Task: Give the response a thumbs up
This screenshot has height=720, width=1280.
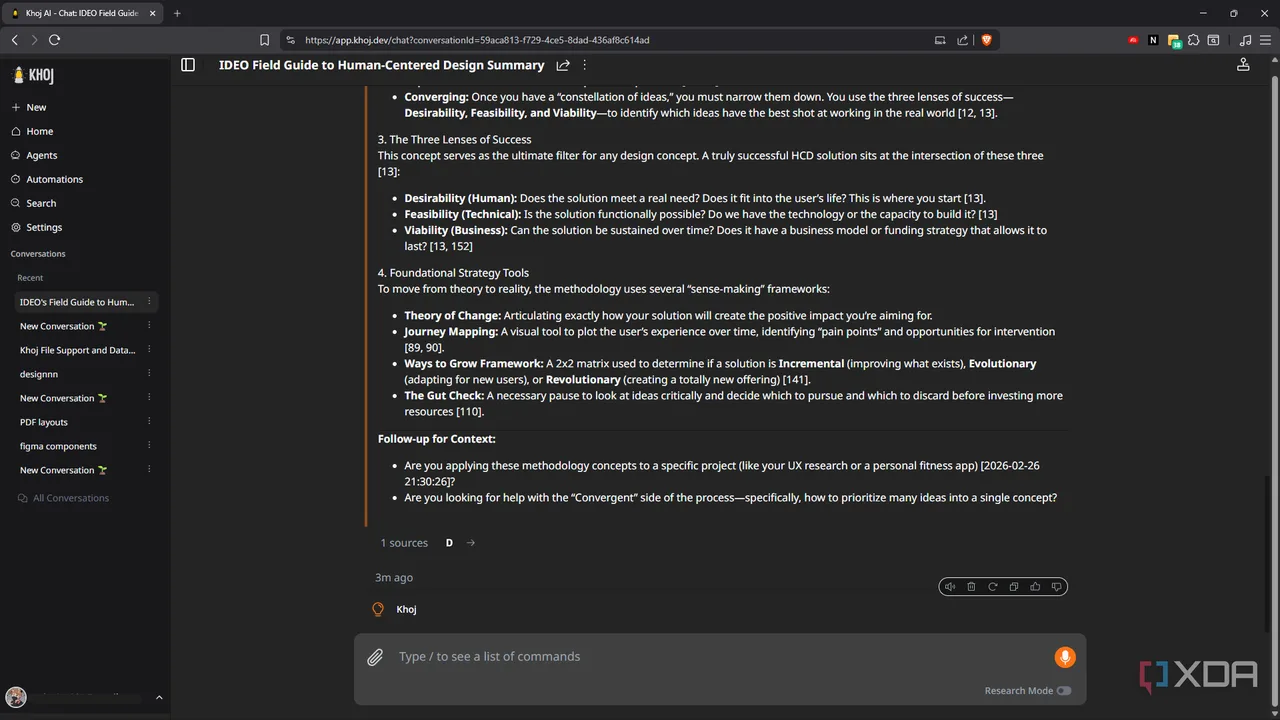Action: click(x=1035, y=587)
